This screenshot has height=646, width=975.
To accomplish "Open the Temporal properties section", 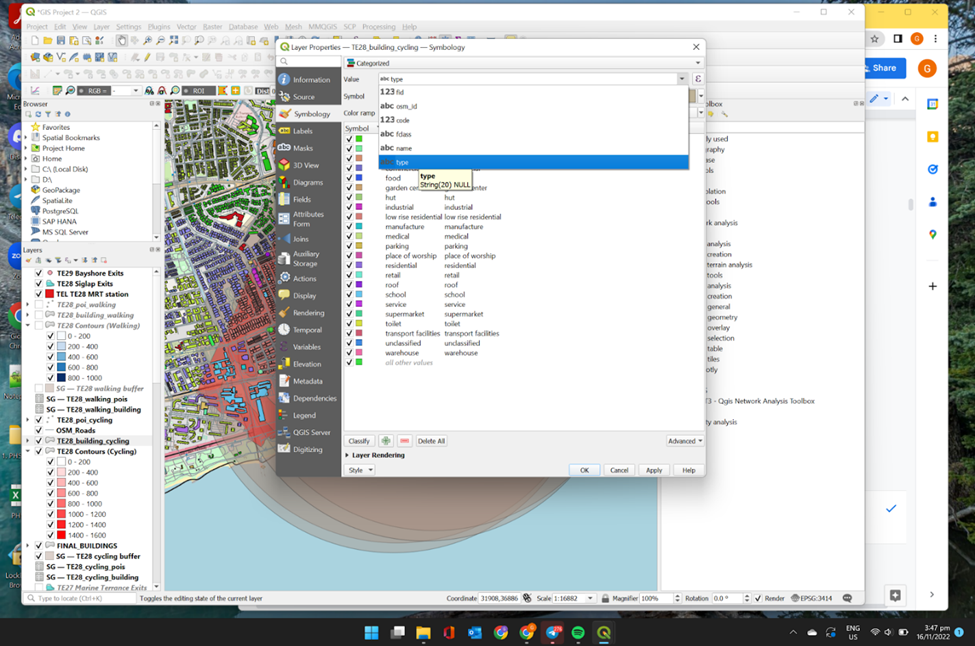I will pyautogui.click(x=307, y=330).
